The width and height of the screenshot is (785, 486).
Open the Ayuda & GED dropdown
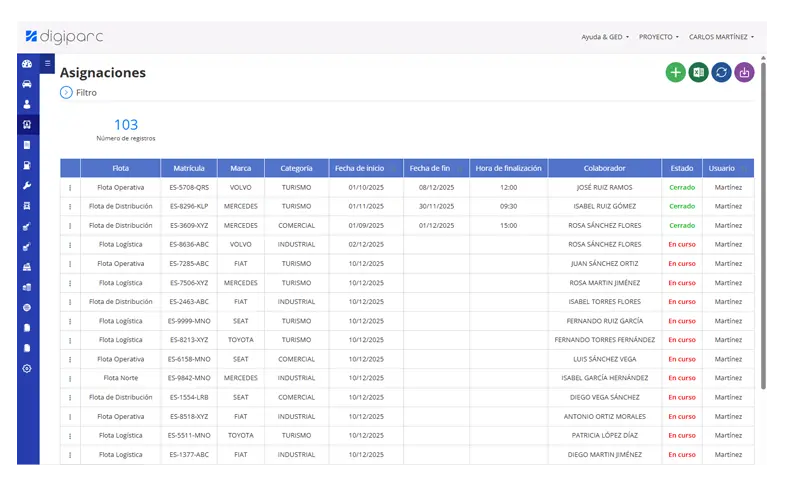605,37
